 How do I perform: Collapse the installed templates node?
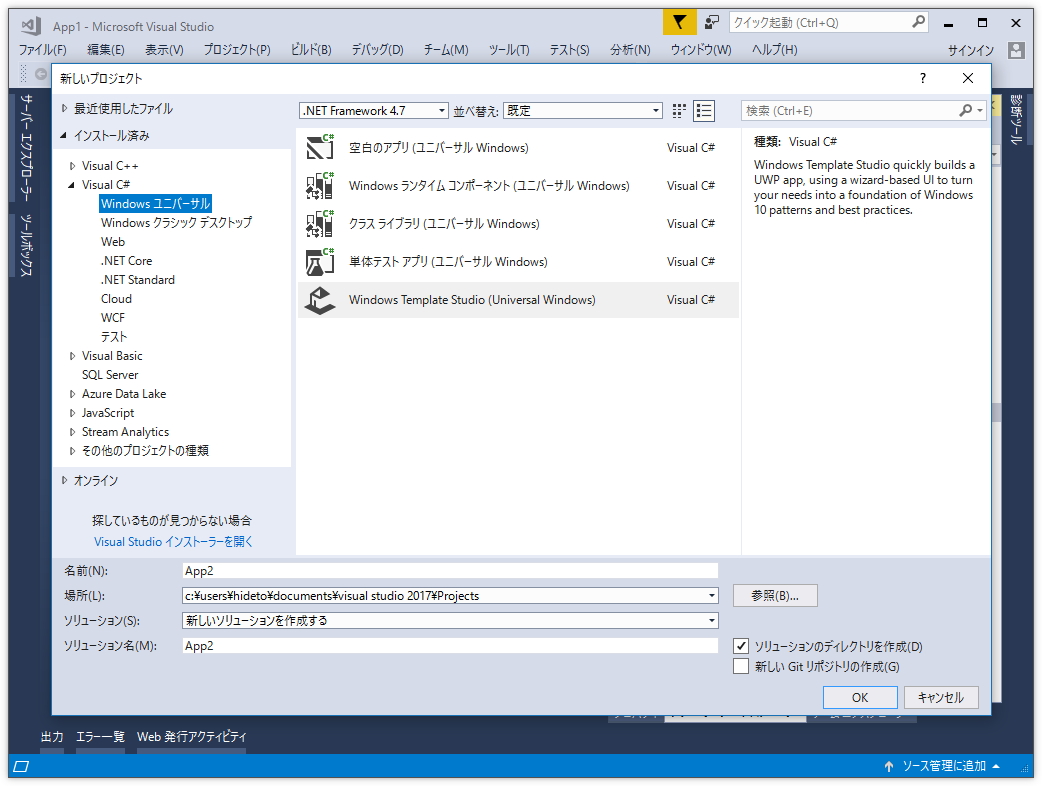[x=64, y=136]
